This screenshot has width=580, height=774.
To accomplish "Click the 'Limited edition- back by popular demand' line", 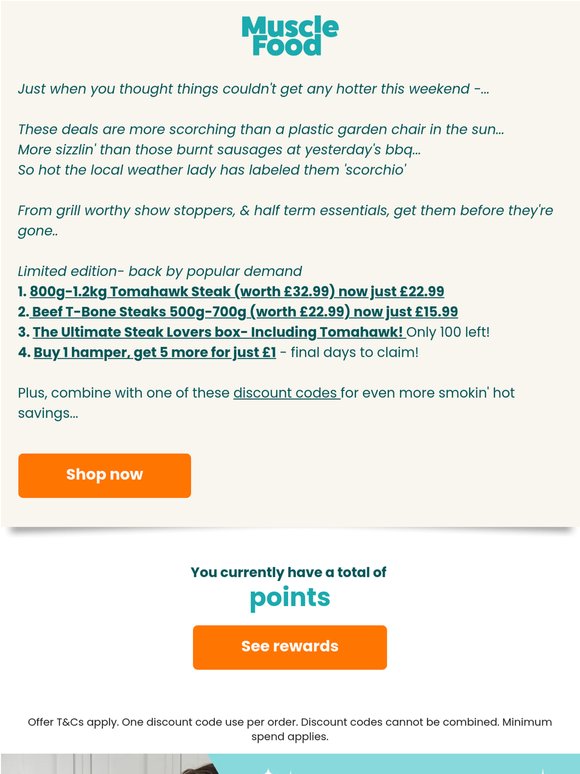I will [x=160, y=271].
